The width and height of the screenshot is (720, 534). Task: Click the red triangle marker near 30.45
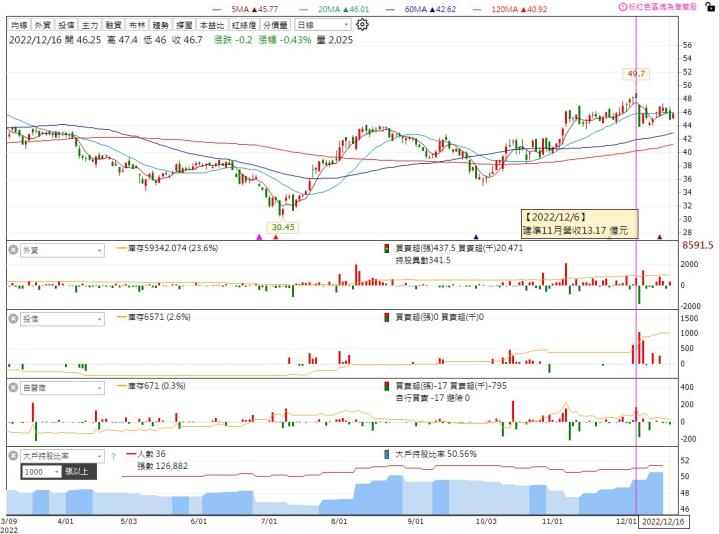tap(276, 237)
